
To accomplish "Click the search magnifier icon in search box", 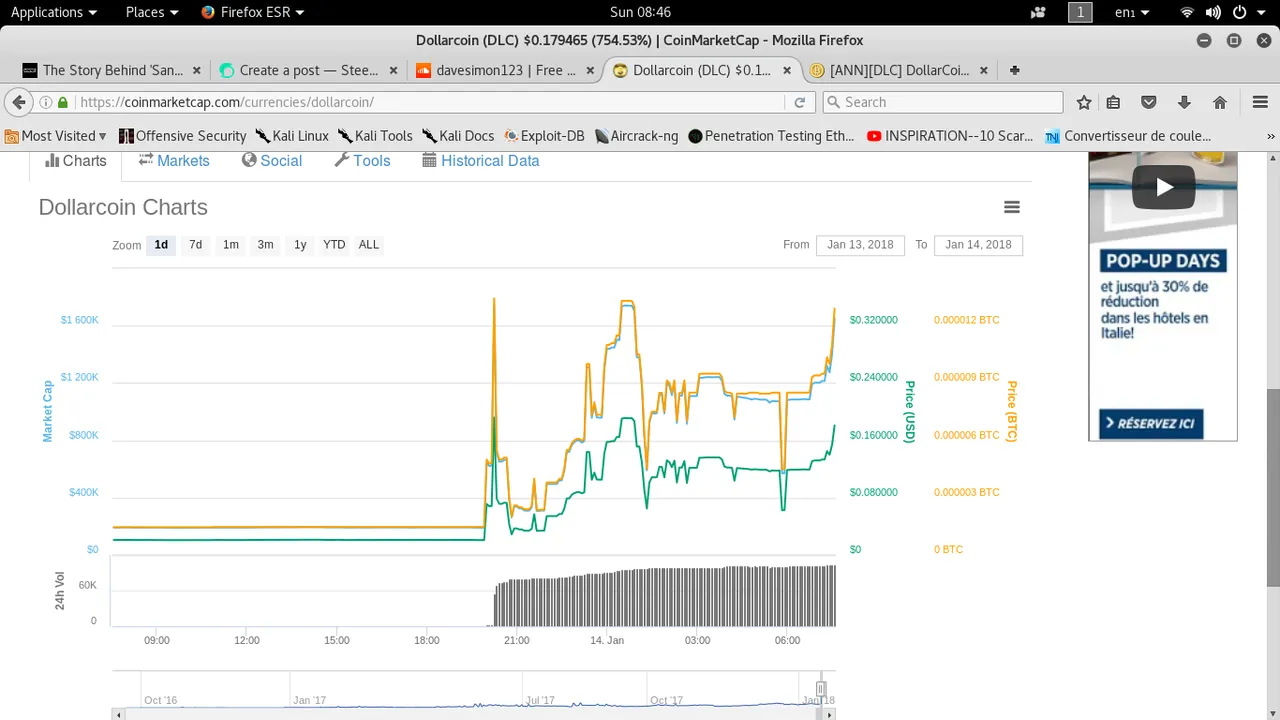I will pos(833,102).
